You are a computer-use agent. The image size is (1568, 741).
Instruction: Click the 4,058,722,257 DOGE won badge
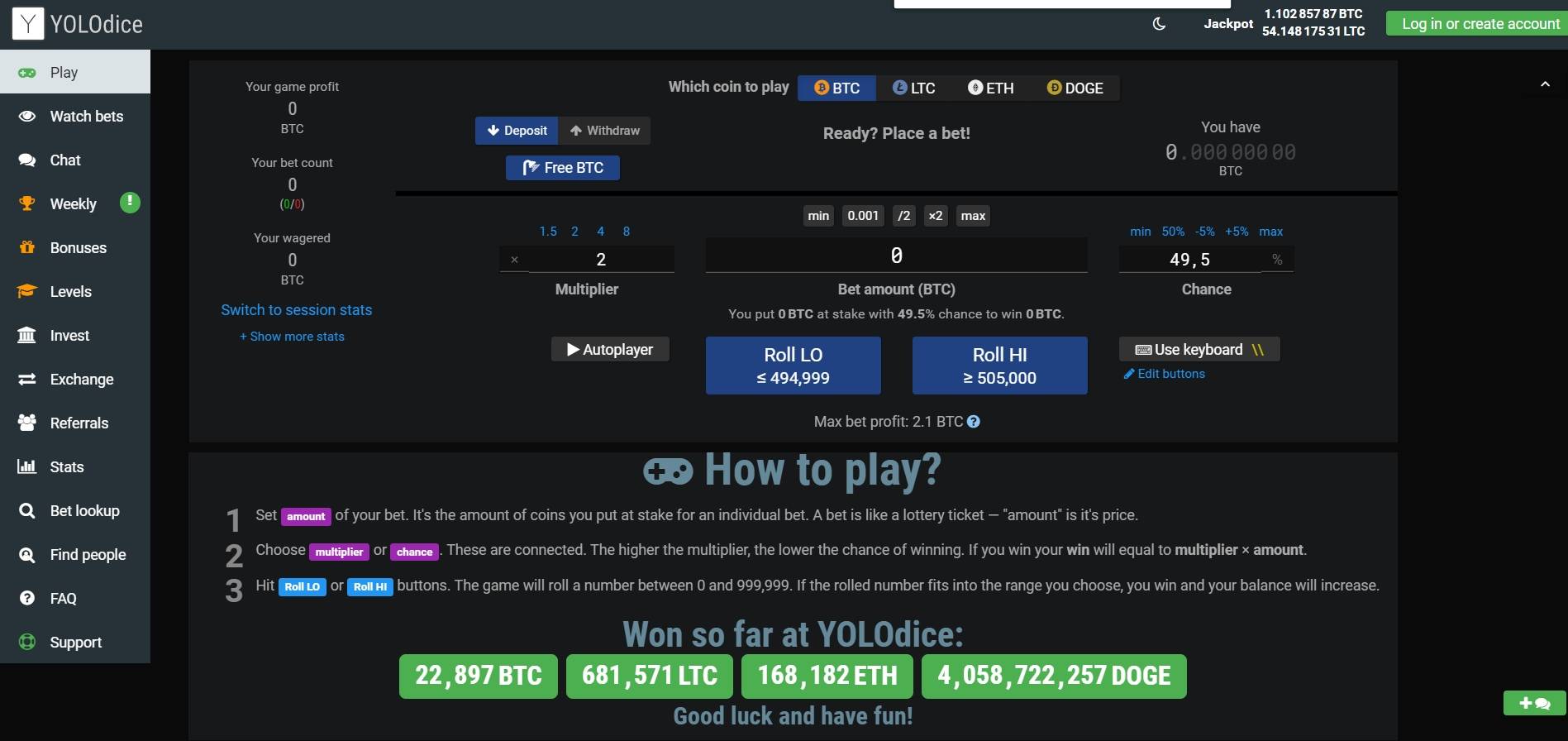(x=1054, y=676)
